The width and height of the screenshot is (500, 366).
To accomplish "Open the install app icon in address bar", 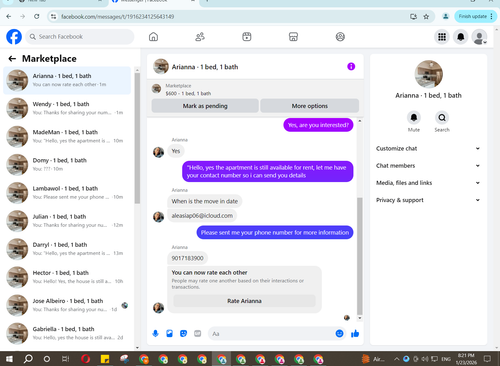I will (413, 16).
